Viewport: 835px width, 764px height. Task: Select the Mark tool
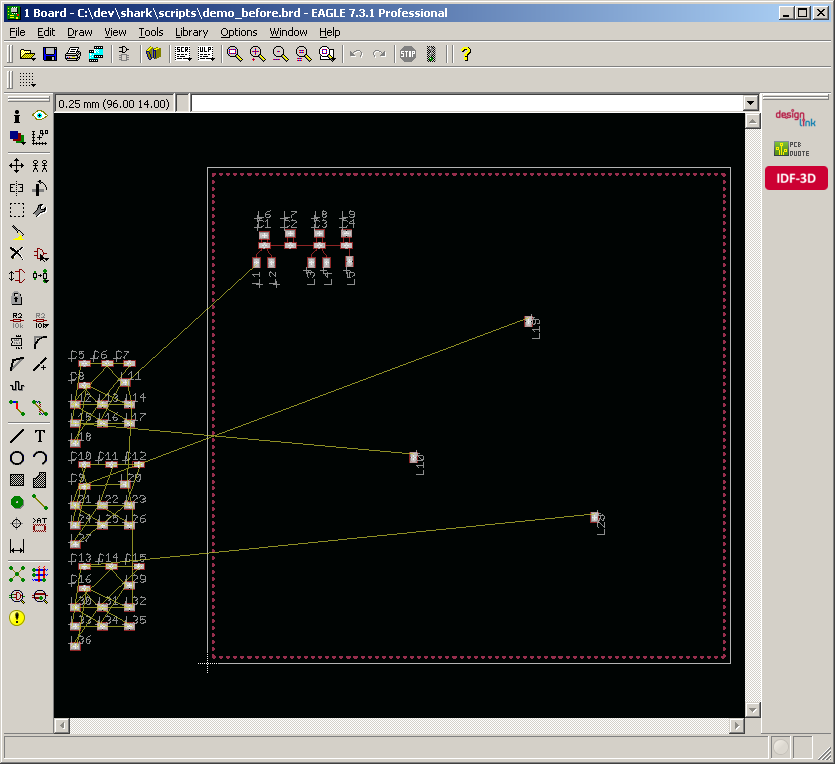pyautogui.click(x=39, y=138)
